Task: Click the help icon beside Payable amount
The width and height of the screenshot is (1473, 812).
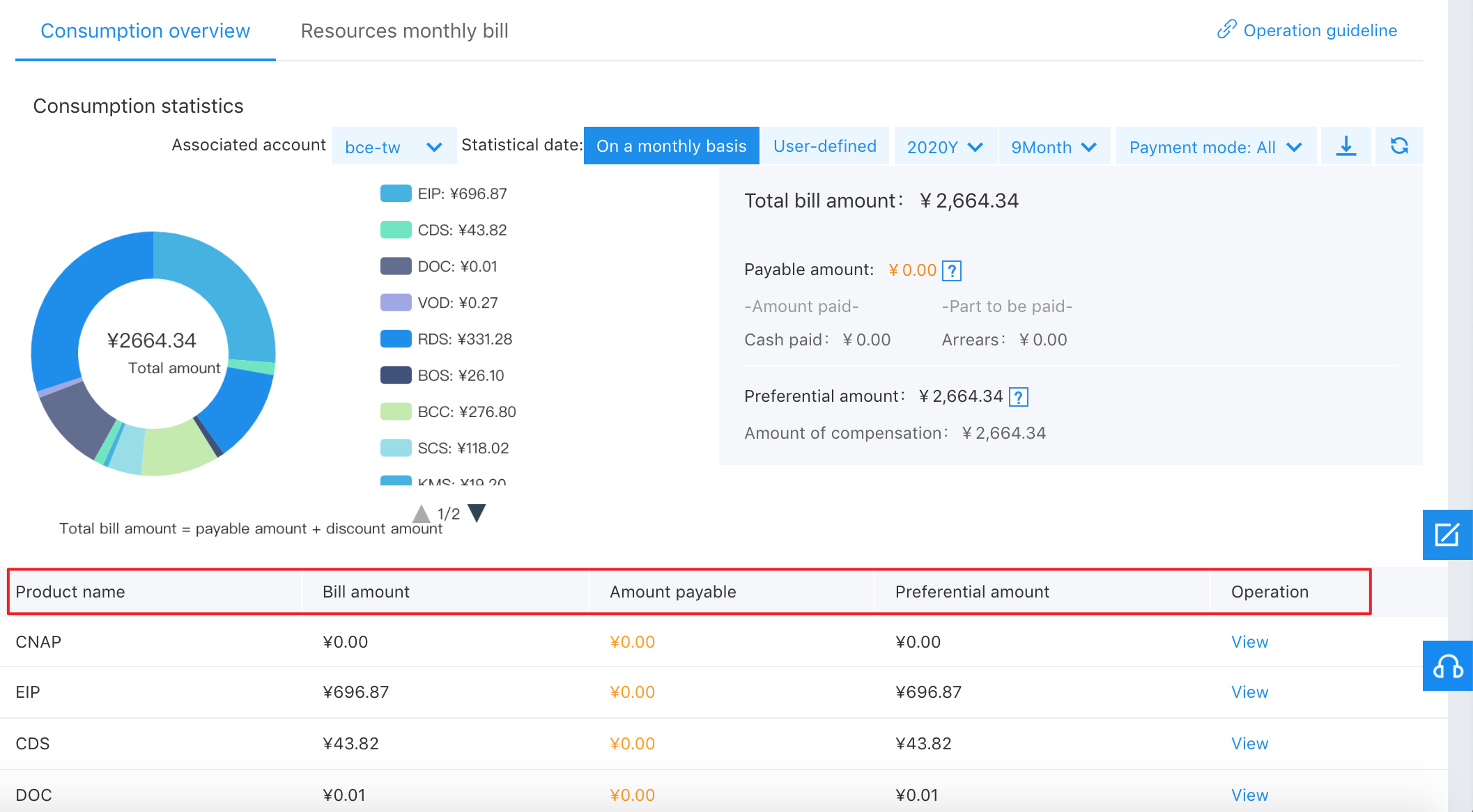Action: (952, 270)
